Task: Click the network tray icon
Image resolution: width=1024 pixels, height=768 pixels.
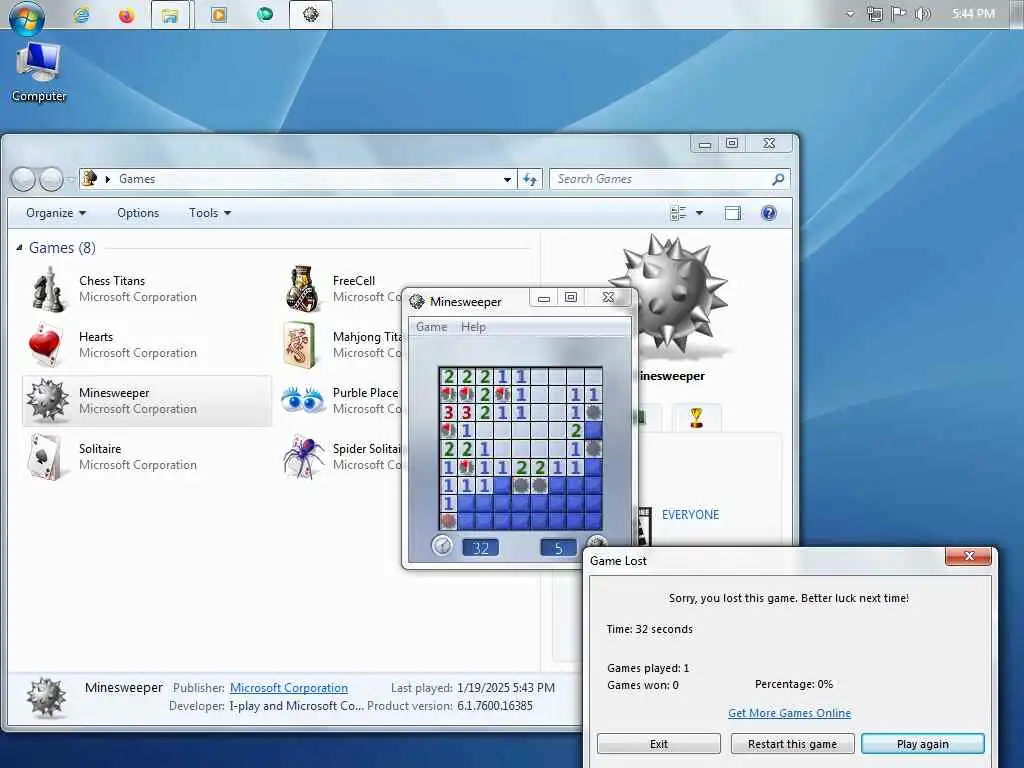Action: tap(874, 14)
